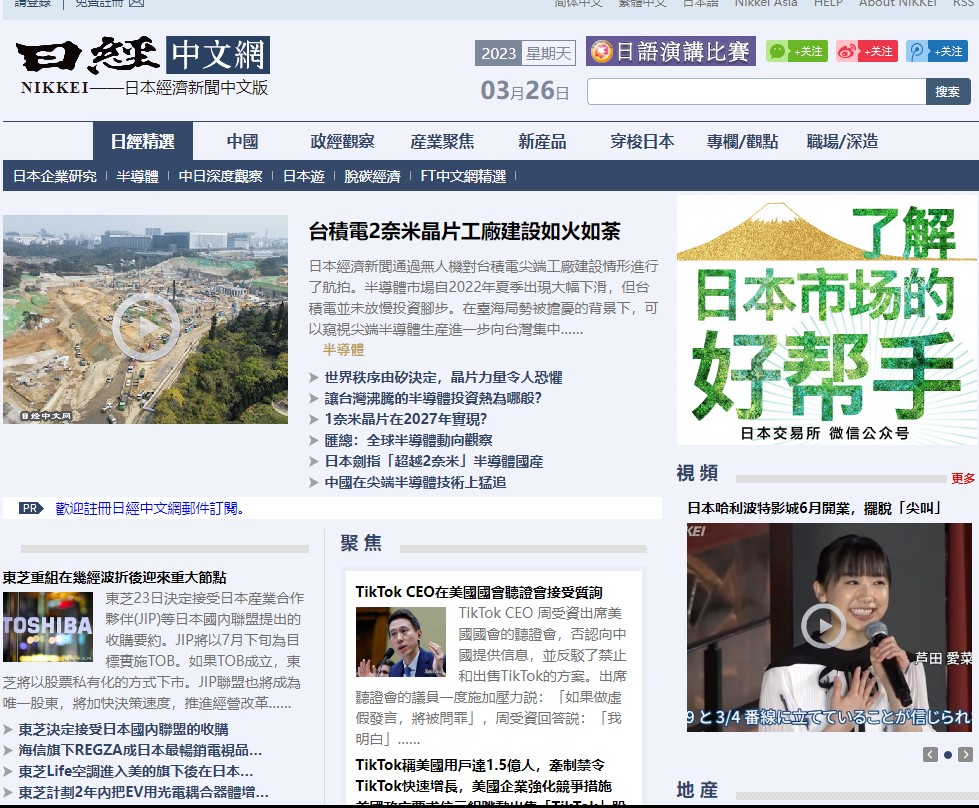Click the blue P follow icon
This screenshot has height=808, width=979.
point(936,52)
